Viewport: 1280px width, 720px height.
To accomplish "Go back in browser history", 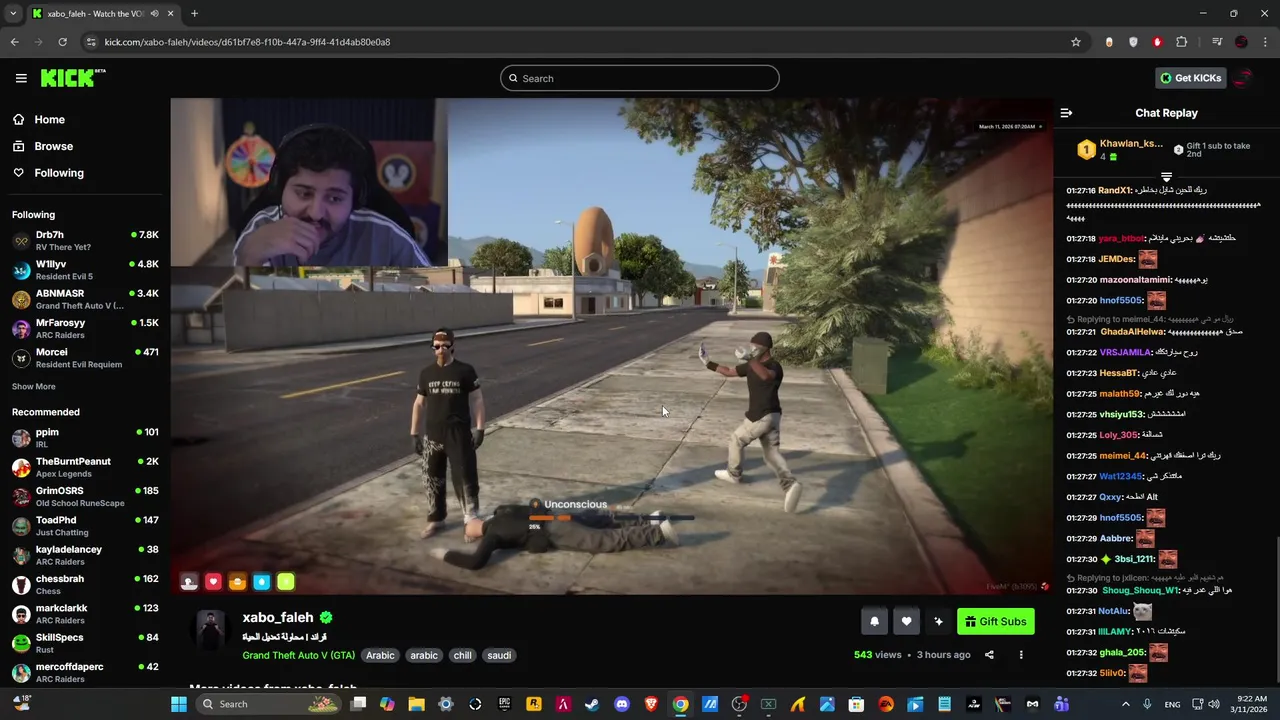I will point(14,42).
